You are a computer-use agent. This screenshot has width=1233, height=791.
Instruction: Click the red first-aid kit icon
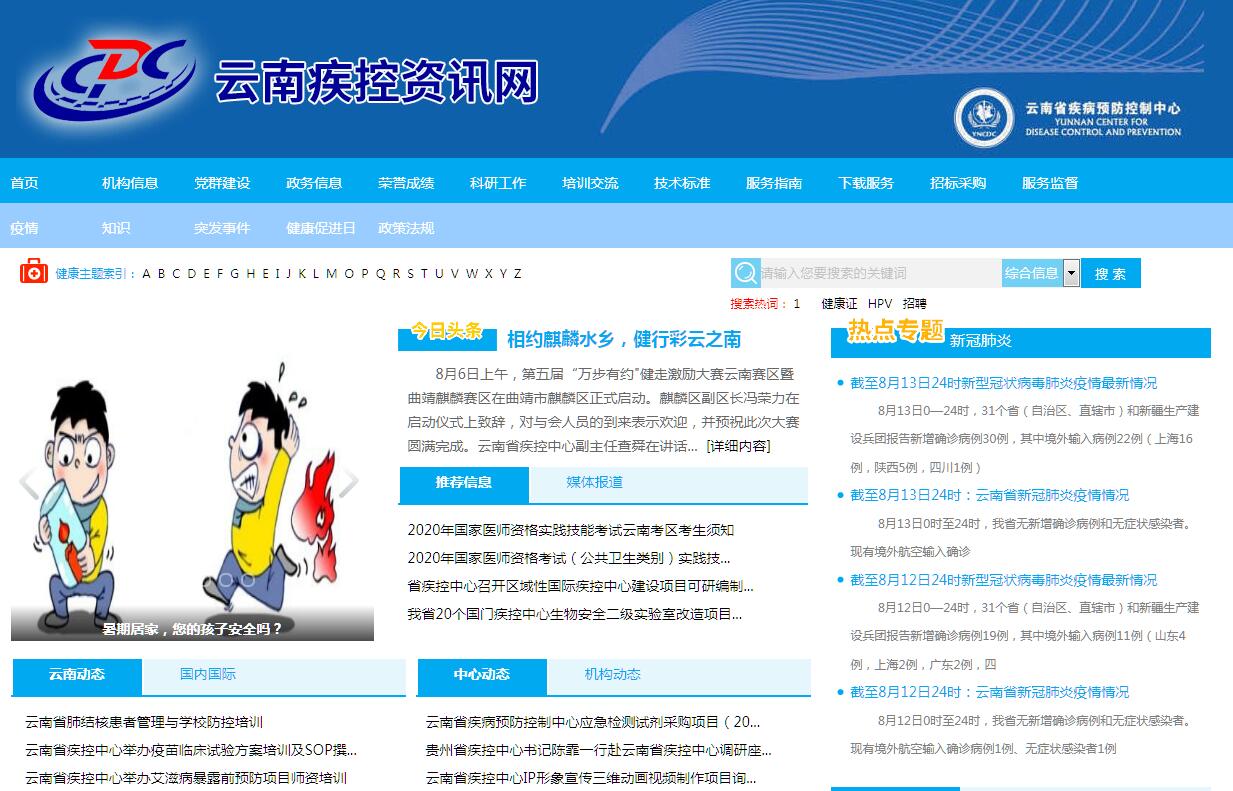(x=34, y=272)
